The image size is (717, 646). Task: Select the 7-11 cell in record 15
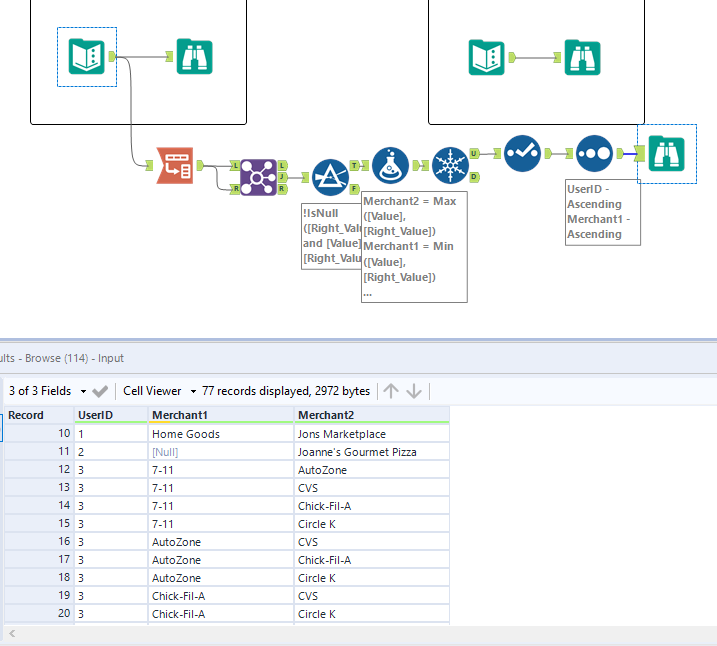coord(221,524)
